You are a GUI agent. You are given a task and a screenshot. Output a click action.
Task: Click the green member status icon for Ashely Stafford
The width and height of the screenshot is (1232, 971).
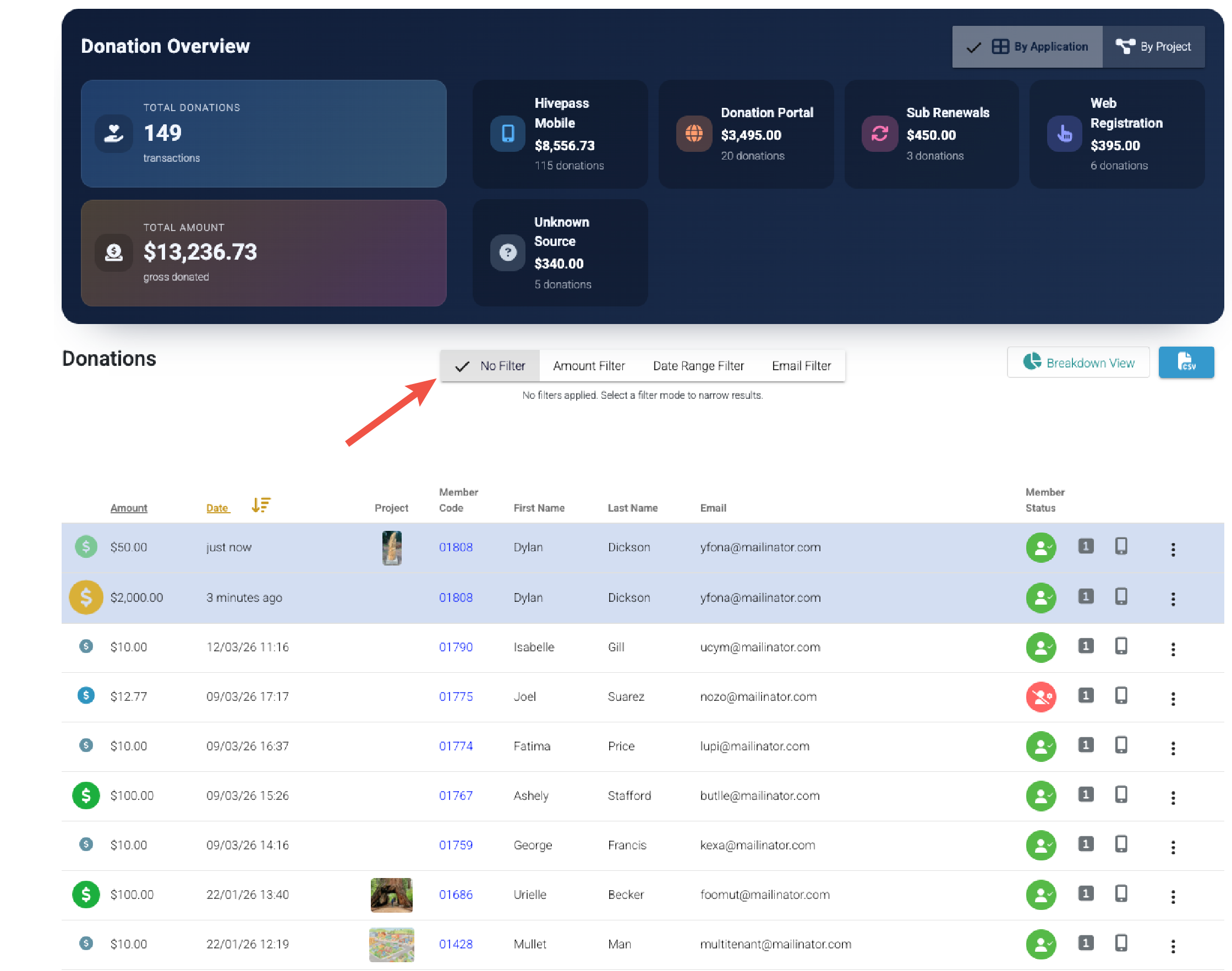pos(1041,796)
